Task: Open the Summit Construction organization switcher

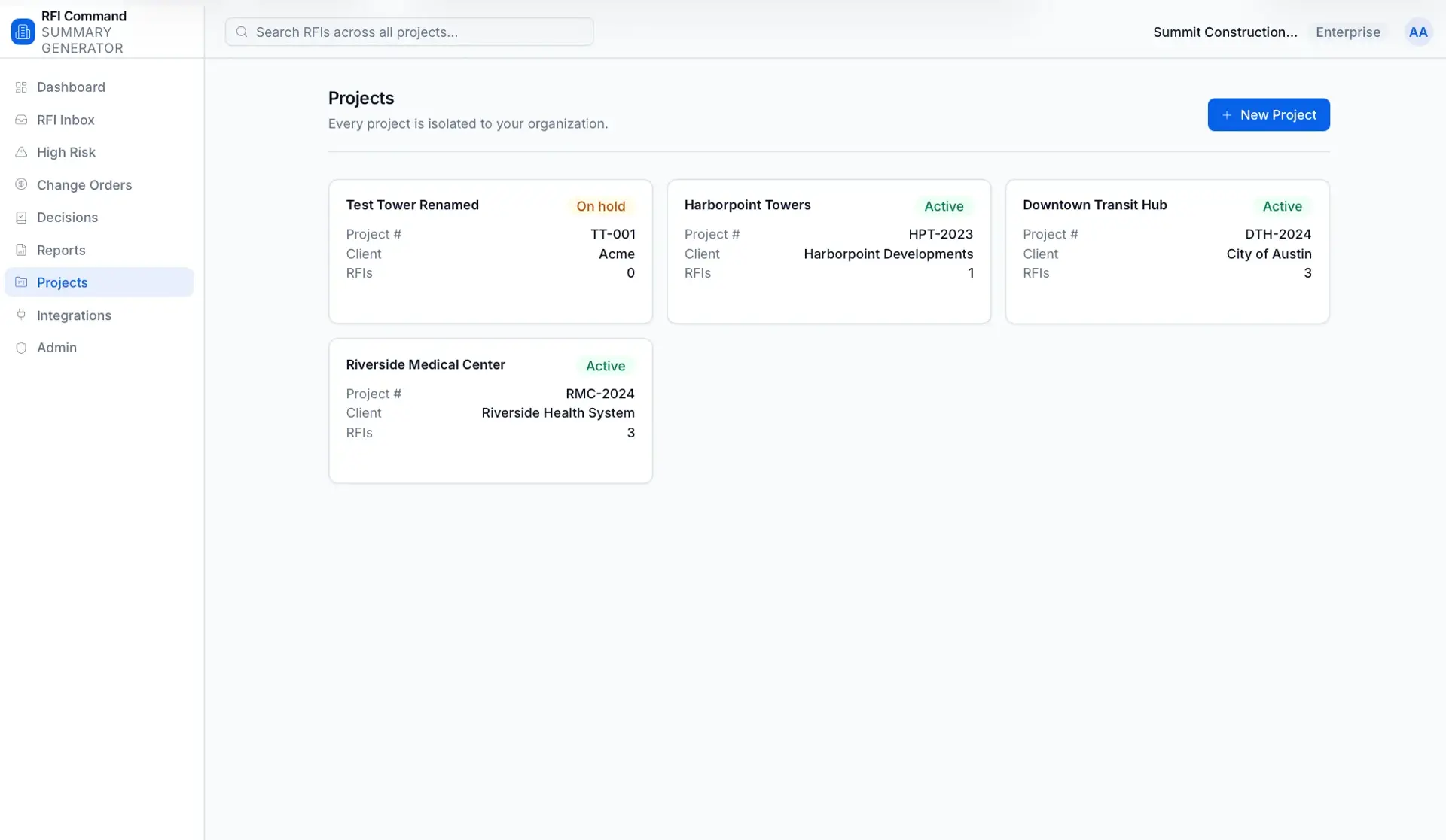Action: click(x=1225, y=32)
